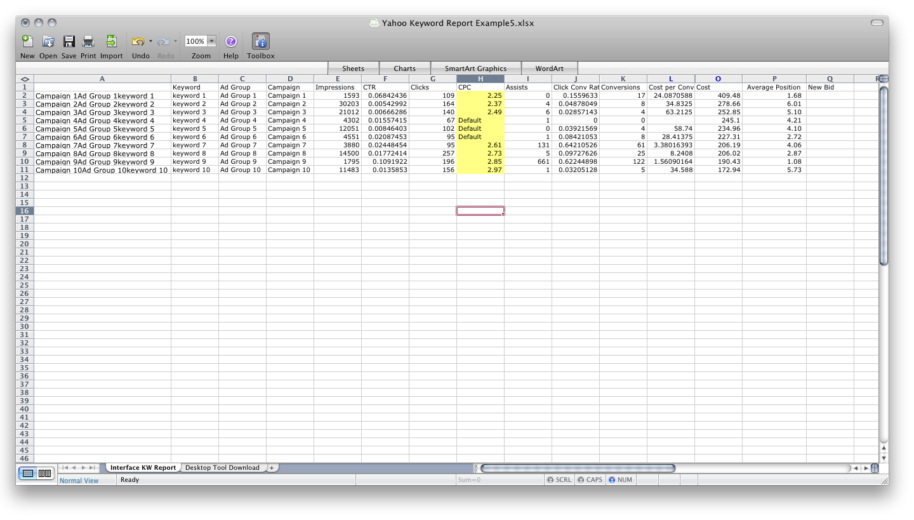Click the NUM status indicator

tap(621, 480)
